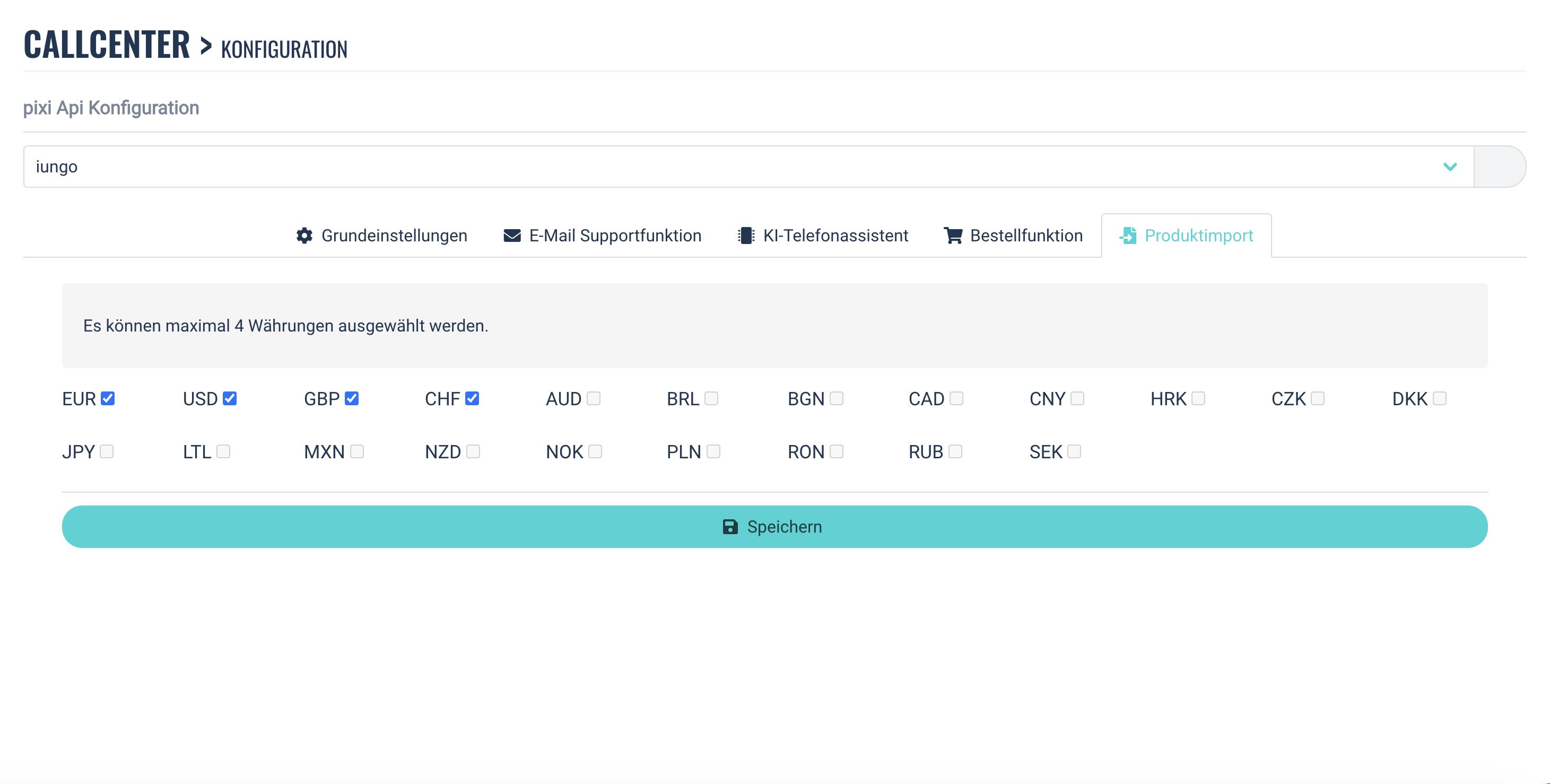Select the PLN currency checkbox
This screenshot has width=1550, height=784.
point(713,451)
